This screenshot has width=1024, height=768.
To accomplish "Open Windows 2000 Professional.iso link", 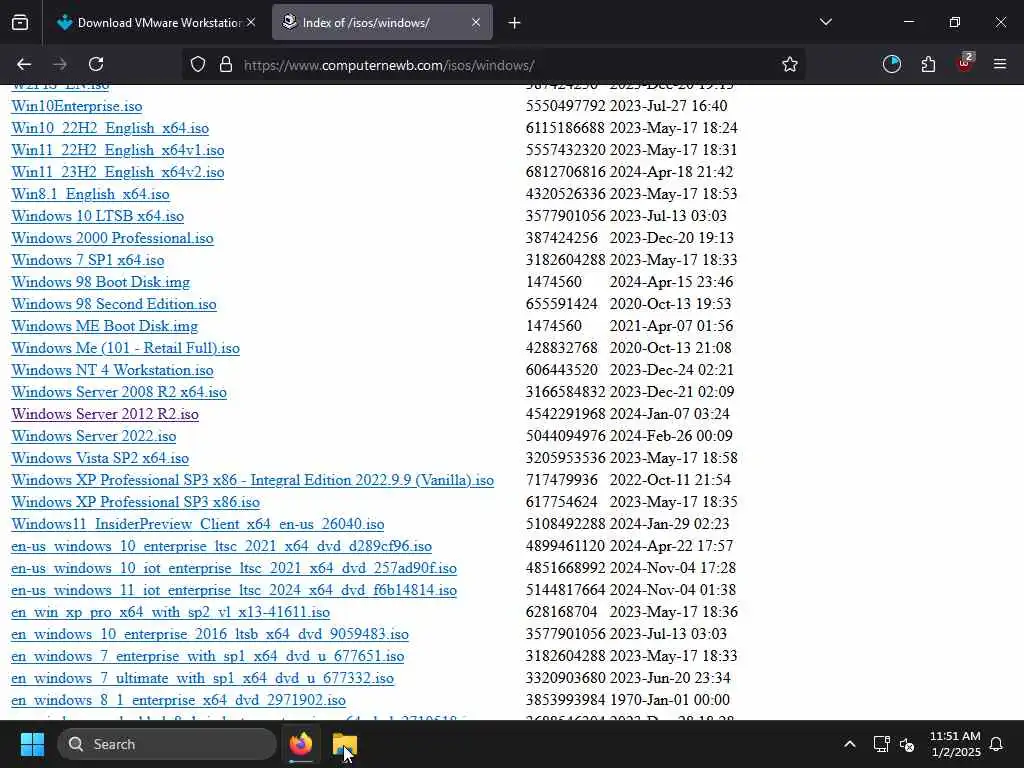I will (112, 238).
